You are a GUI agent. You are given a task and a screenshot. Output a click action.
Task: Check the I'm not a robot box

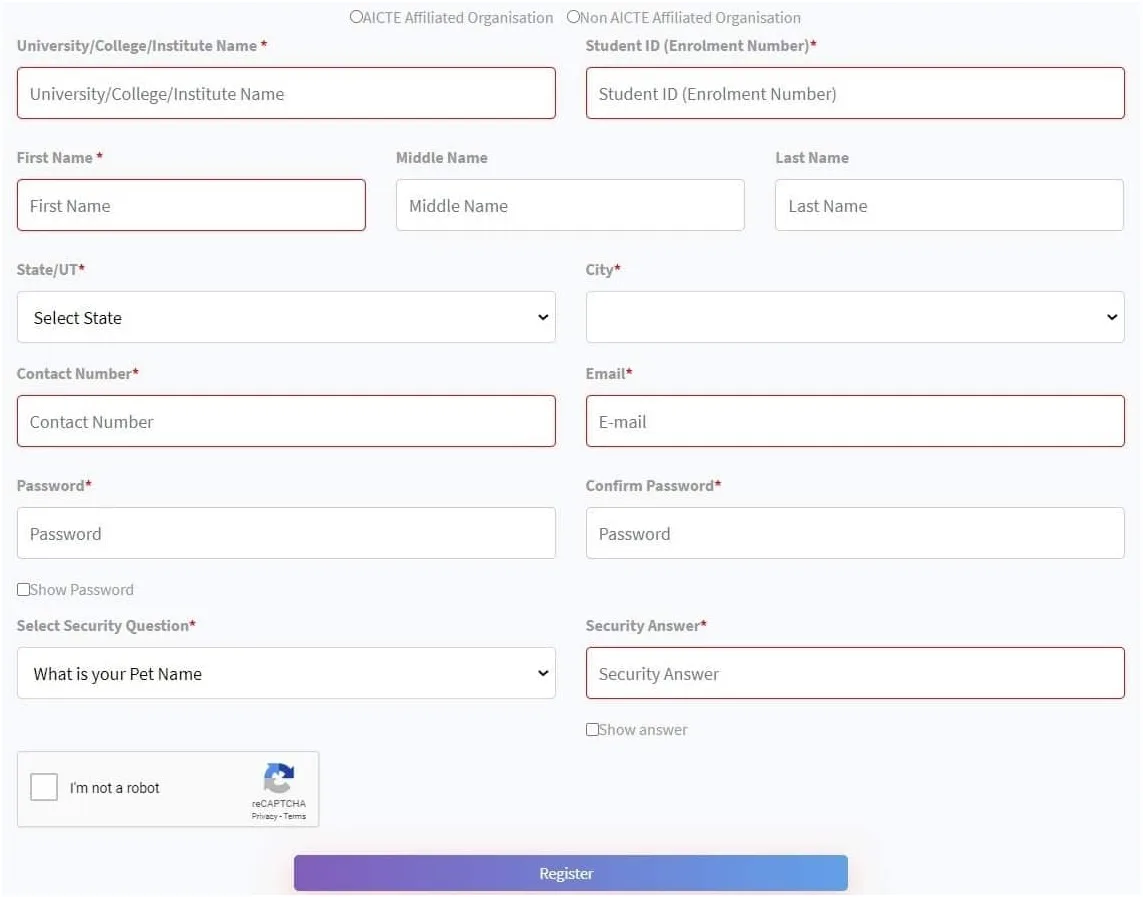coord(44,788)
